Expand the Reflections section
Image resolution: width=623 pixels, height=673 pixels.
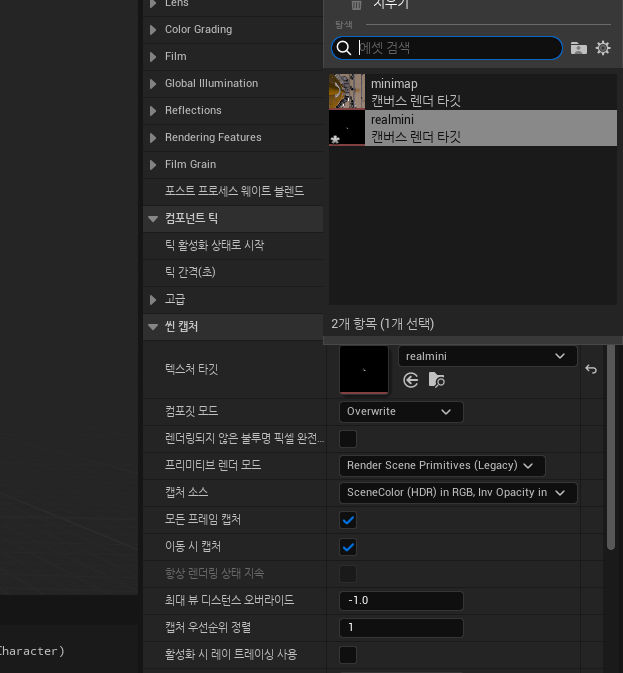coord(153,111)
